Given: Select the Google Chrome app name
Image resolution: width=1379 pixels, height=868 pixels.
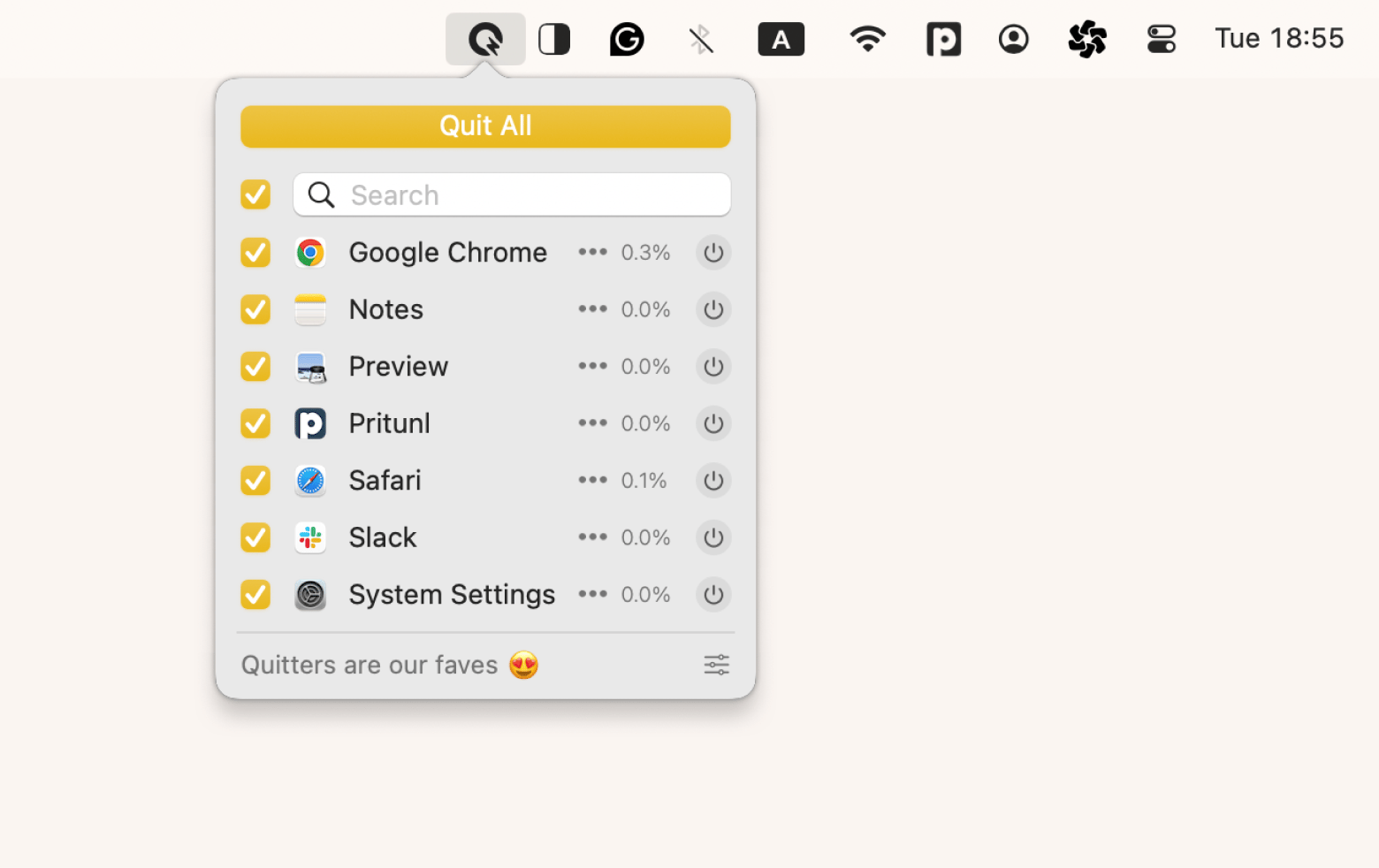Looking at the screenshot, I should point(448,253).
